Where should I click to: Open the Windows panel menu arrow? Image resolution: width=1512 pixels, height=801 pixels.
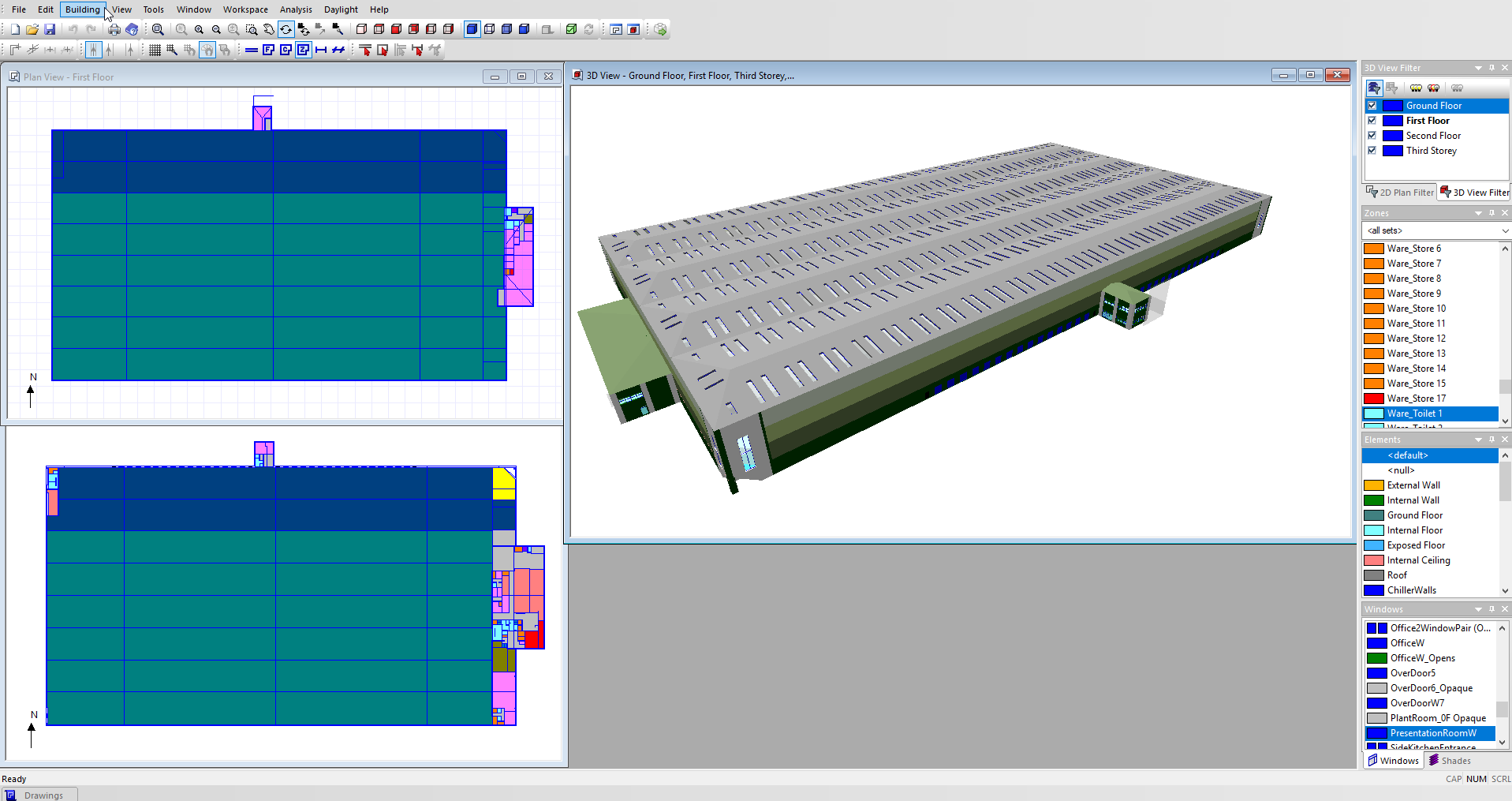click(1478, 609)
